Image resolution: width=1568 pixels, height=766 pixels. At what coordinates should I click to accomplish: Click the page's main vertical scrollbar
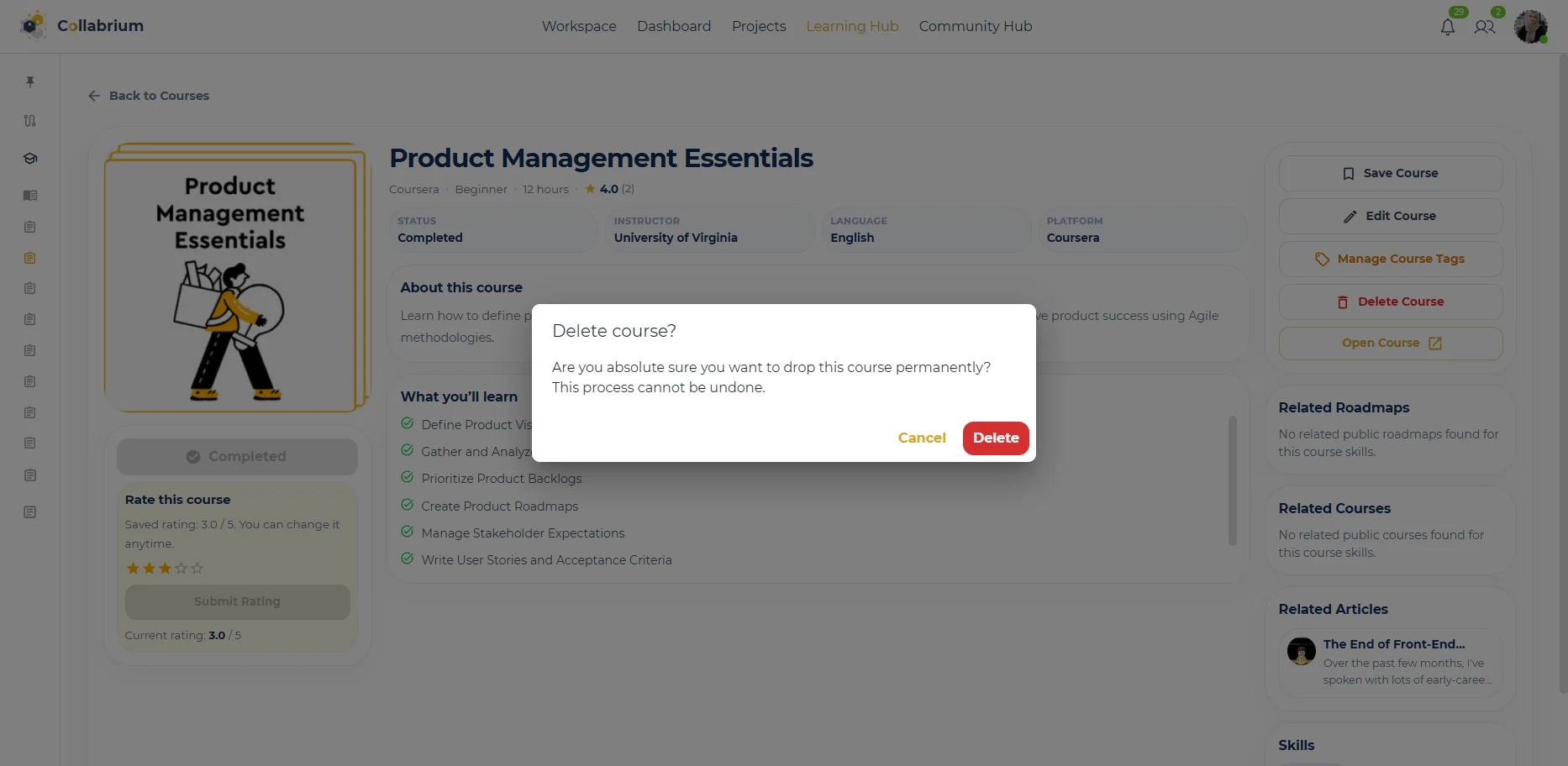(x=1562, y=374)
